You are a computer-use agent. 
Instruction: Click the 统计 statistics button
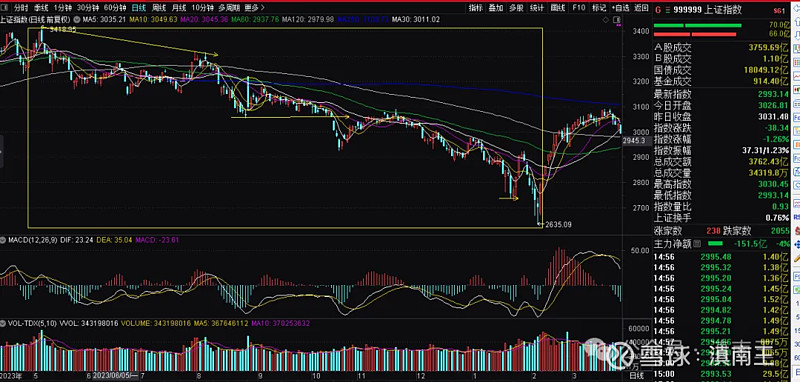point(537,8)
